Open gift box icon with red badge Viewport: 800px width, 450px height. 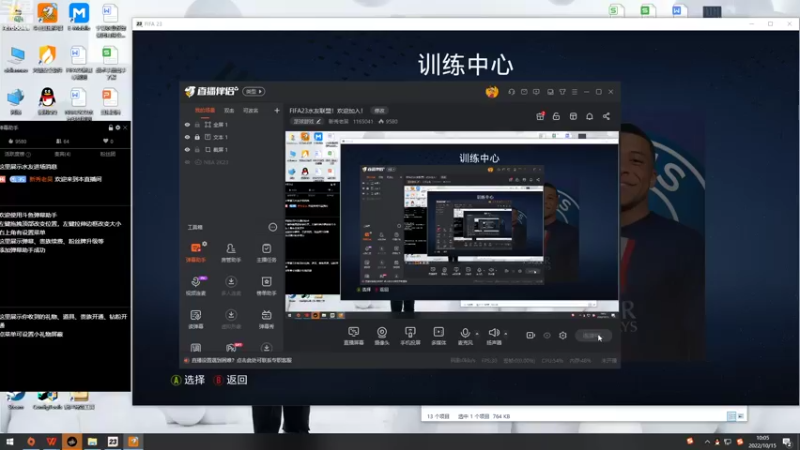tap(540, 116)
